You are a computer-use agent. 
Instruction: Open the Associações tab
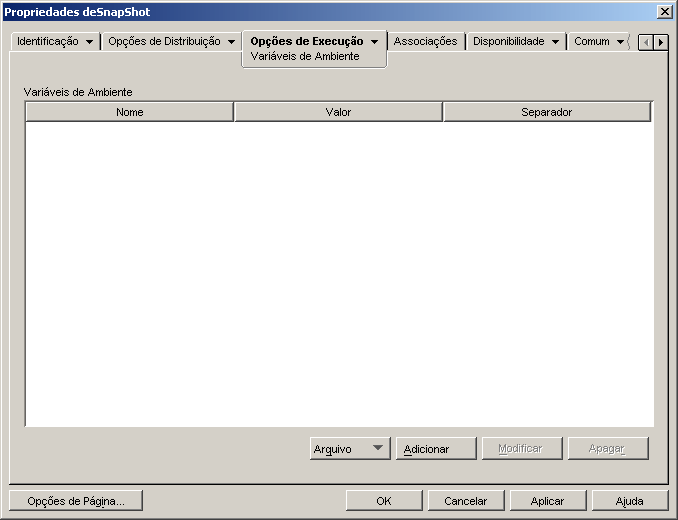(x=425, y=41)
